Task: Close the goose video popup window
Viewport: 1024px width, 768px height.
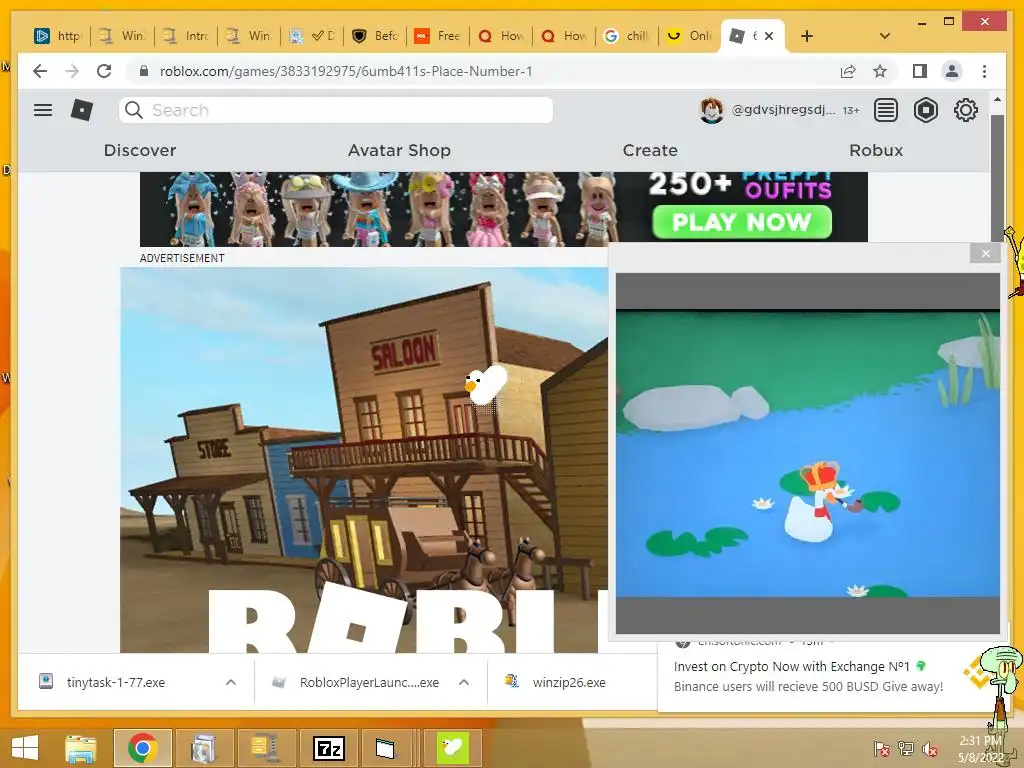Action: tap(985, 253)
